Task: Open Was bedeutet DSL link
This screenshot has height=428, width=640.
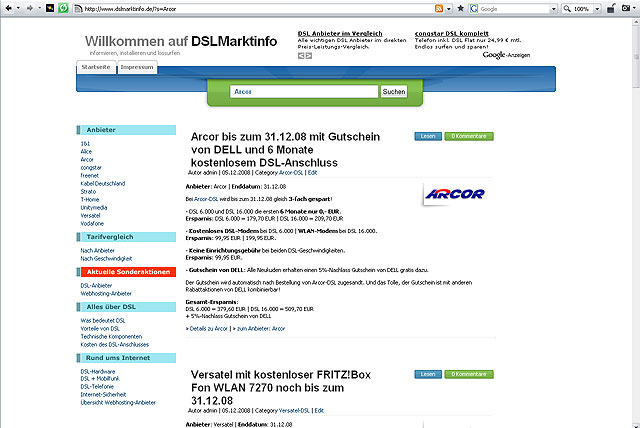Action: [103, 321]
